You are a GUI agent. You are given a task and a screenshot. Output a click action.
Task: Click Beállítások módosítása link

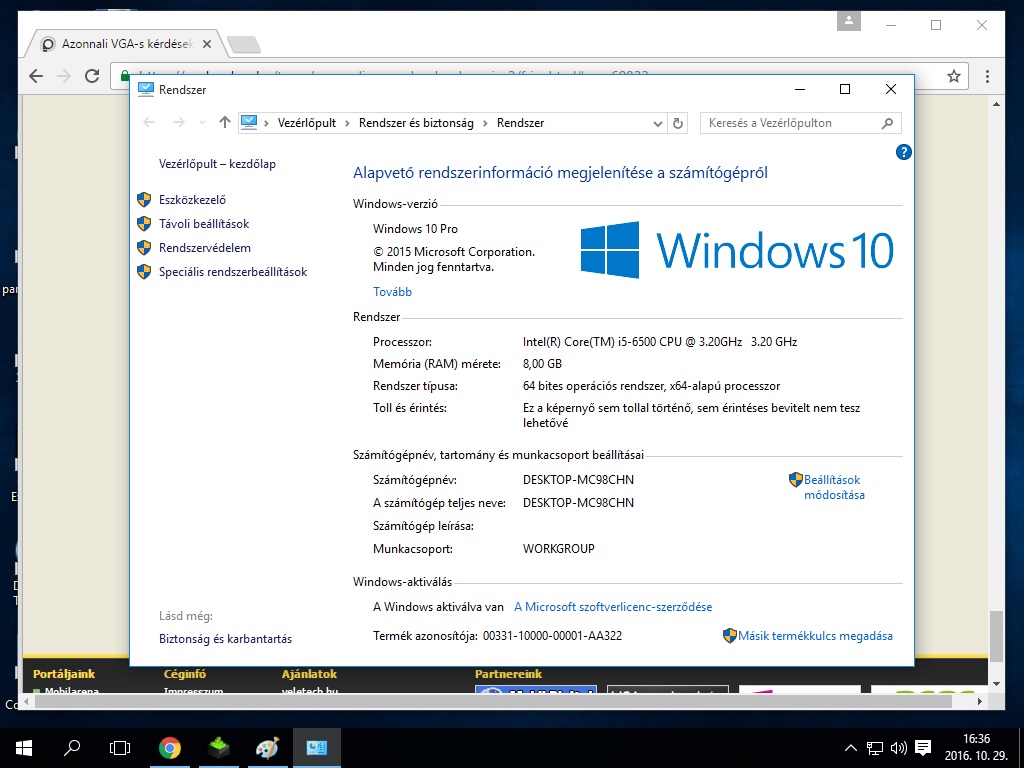click(x=834, y=487)
